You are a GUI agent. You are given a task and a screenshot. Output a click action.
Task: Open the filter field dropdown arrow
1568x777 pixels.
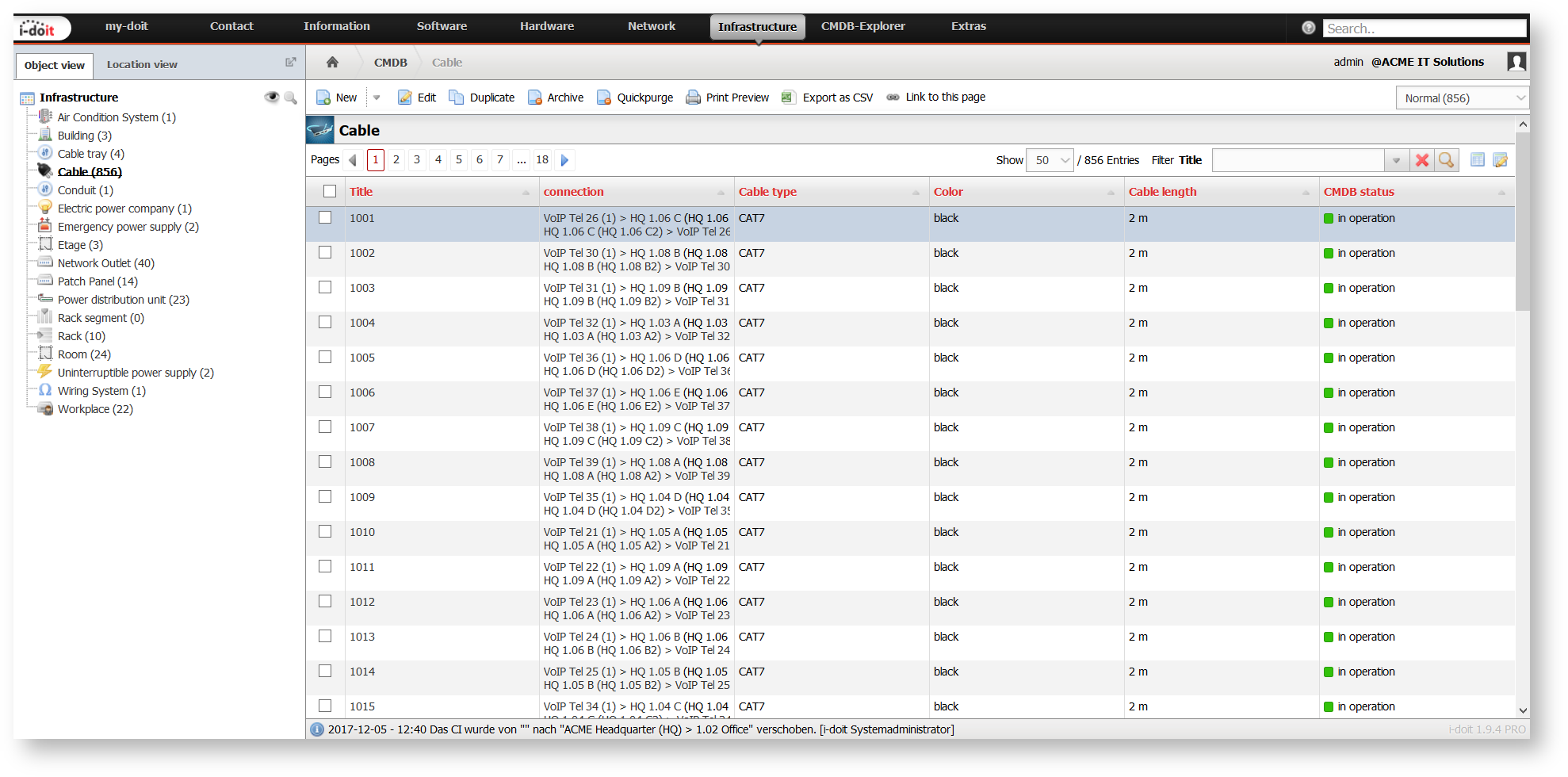click(x=1396, y=160)
